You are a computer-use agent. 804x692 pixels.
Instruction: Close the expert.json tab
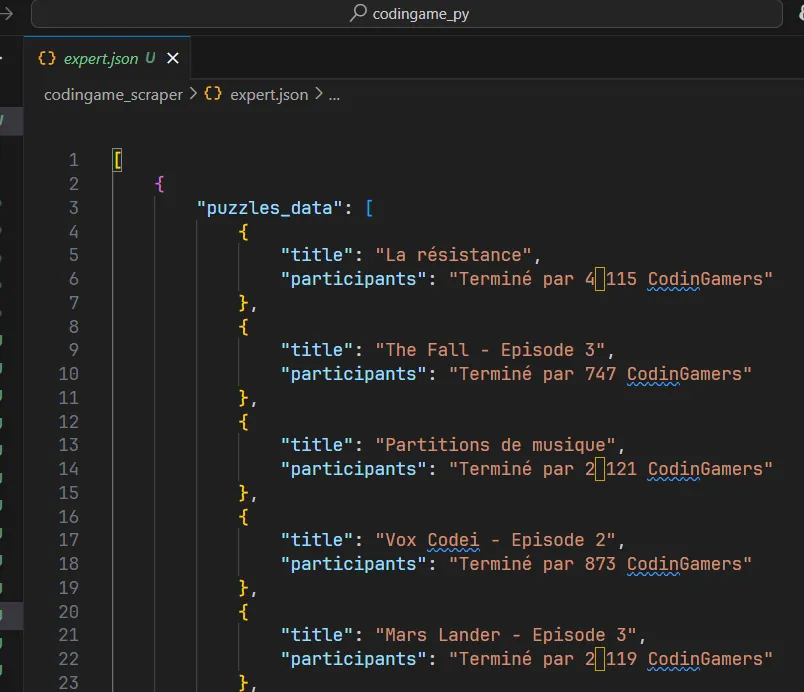coord(173,58)
